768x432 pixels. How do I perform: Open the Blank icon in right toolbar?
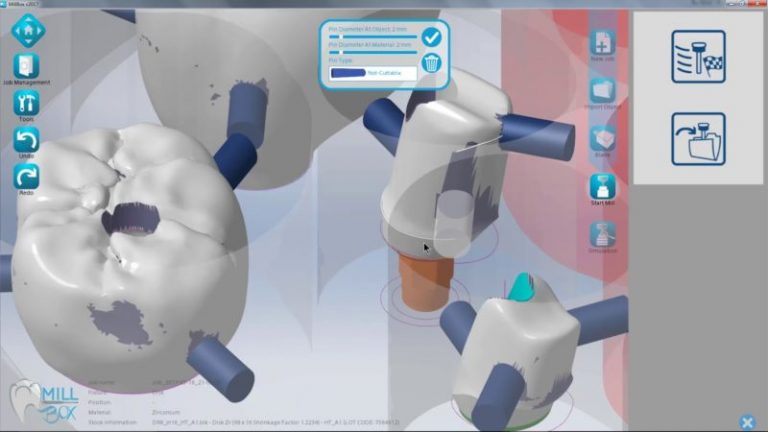pyautogui.click(x=603, y=139)
